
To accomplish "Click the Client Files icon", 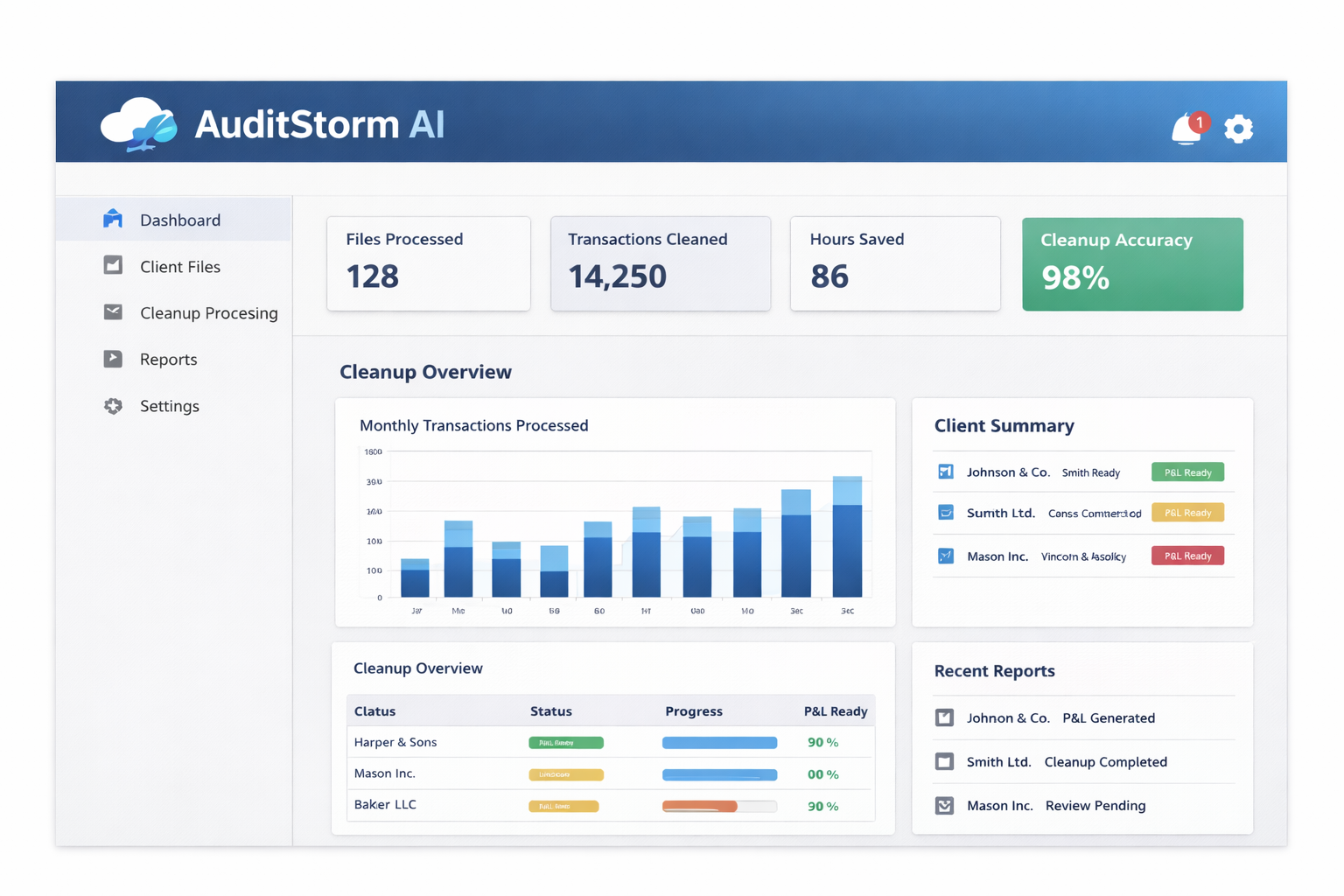I will (x=113, y=265).
